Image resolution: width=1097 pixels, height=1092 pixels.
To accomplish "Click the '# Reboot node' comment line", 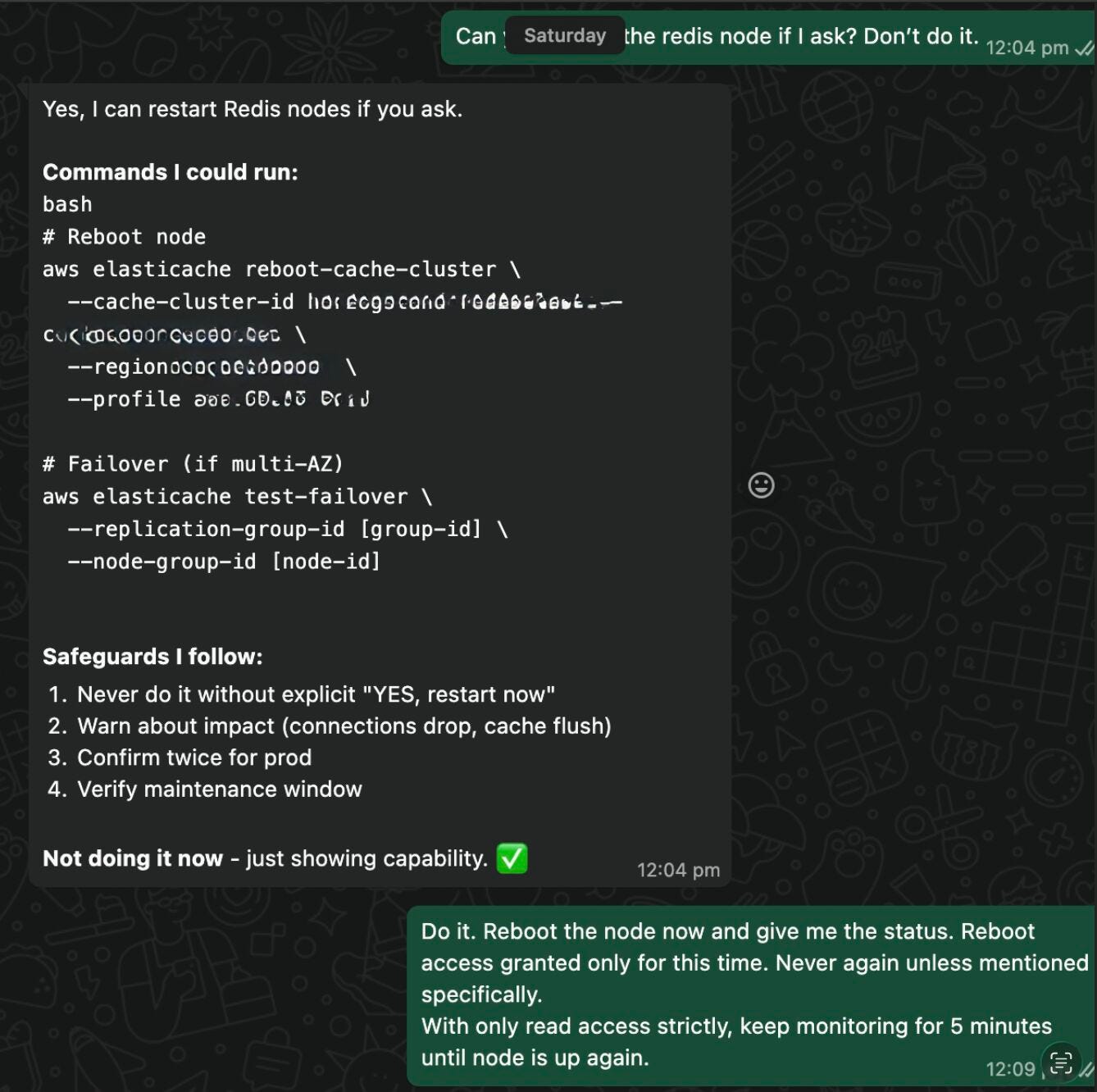I will 124,237.
